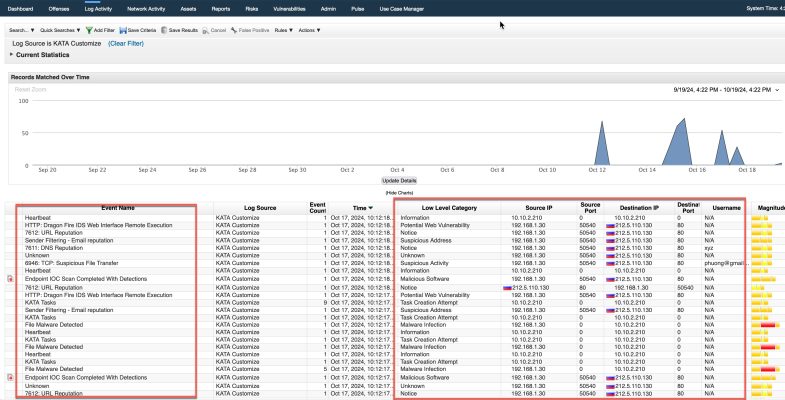The width and height of the screenshot is (785, 400).
Task: Click the Add Filter label
Action: tap(104, 31)
